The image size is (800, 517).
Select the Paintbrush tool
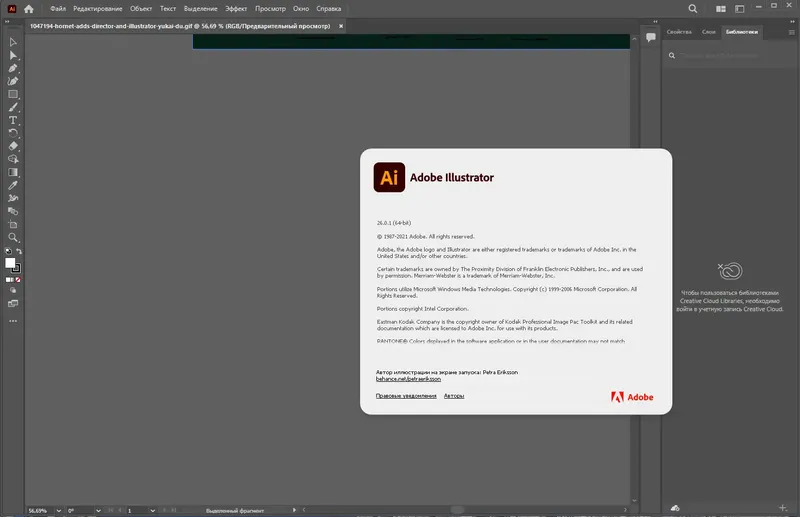tap(13, 107)
